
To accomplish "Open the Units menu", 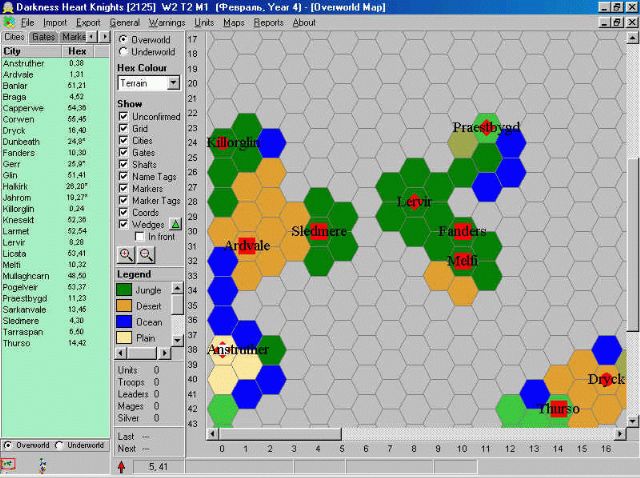I will [x=204, y=22].
